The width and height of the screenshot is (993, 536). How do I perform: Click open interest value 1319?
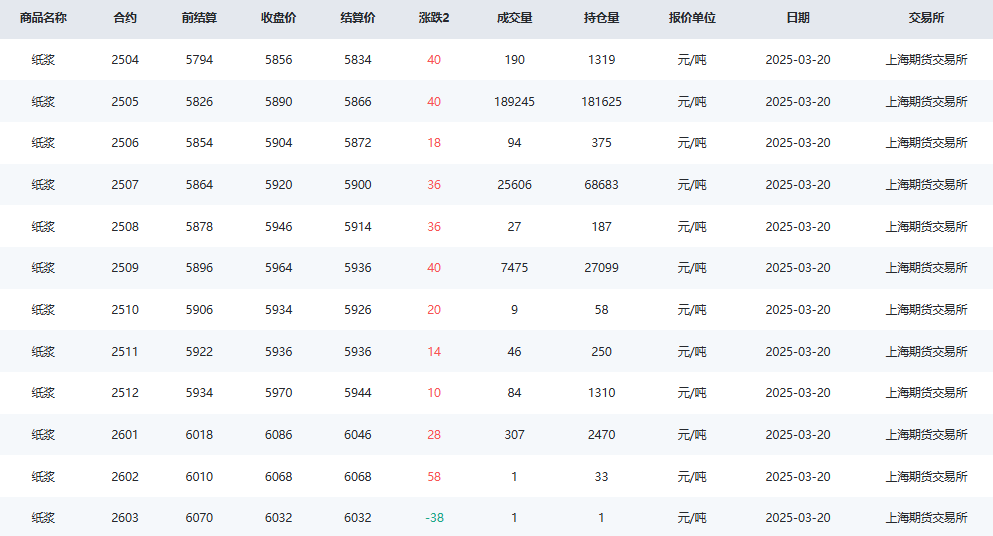[x=601, y=60]
